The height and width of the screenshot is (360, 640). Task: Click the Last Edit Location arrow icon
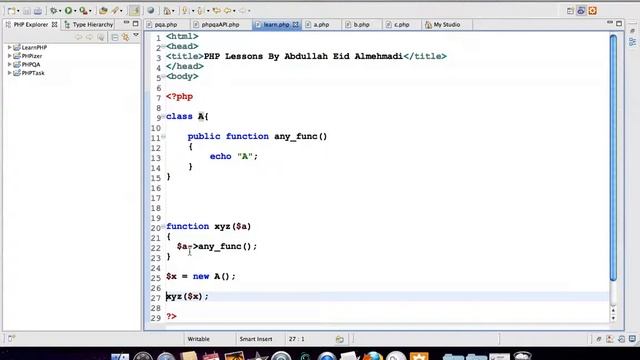click(x=216, y=11)
